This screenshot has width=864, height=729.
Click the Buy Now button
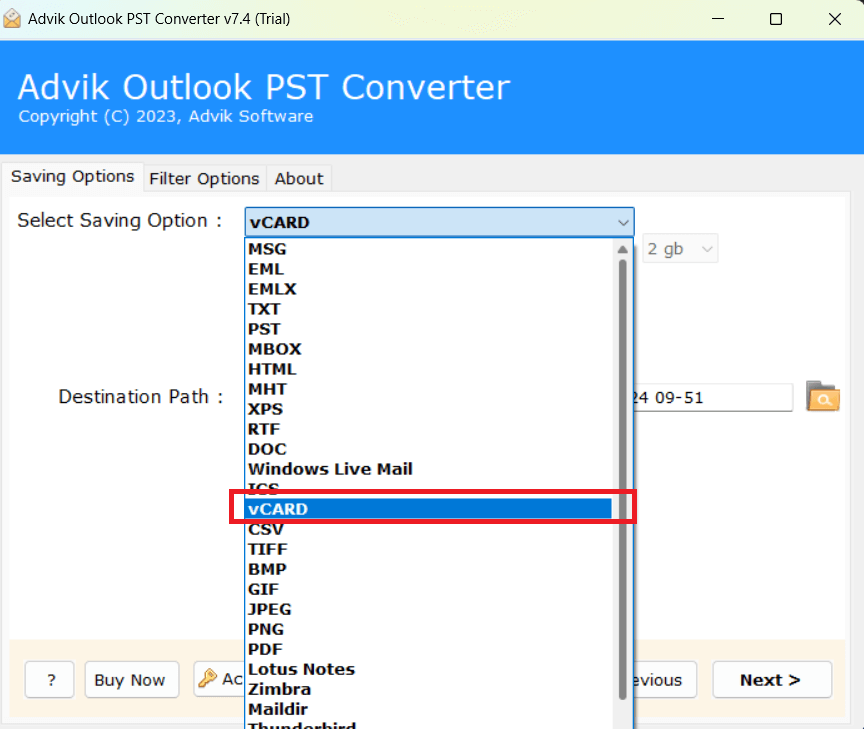pyautogui.click(x=132, y=680)
